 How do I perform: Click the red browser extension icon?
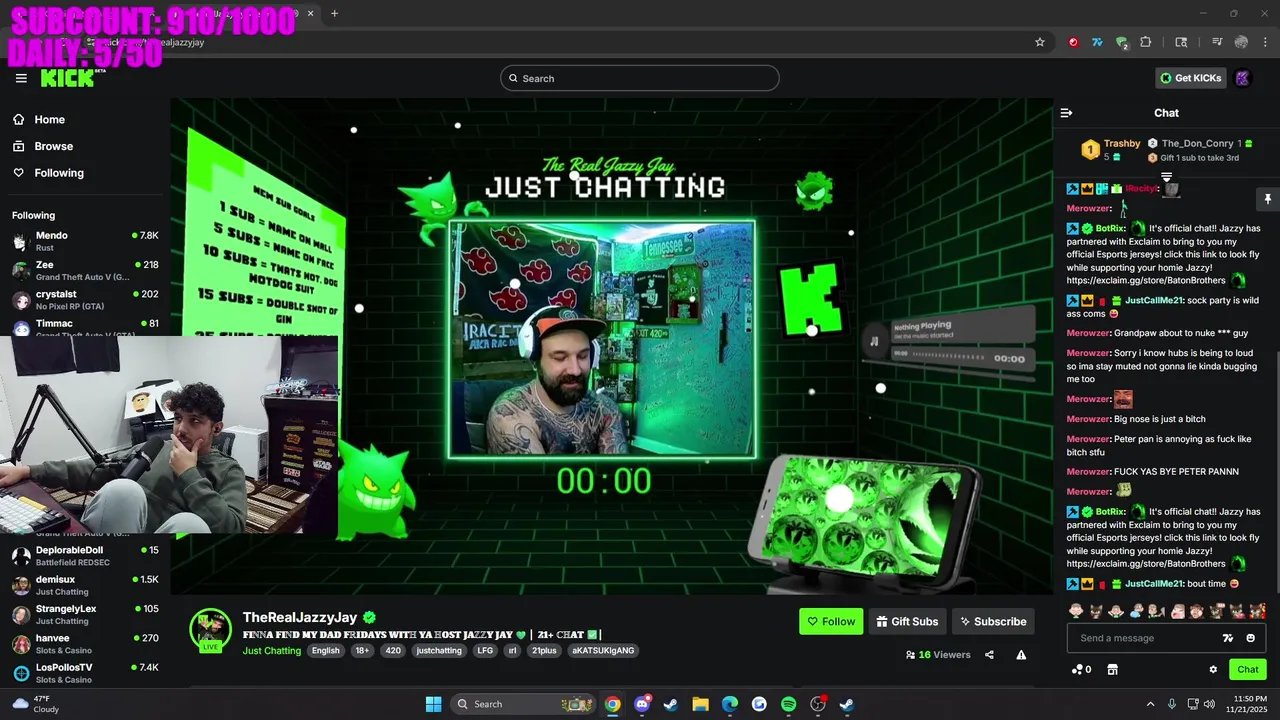[1073, 42]
